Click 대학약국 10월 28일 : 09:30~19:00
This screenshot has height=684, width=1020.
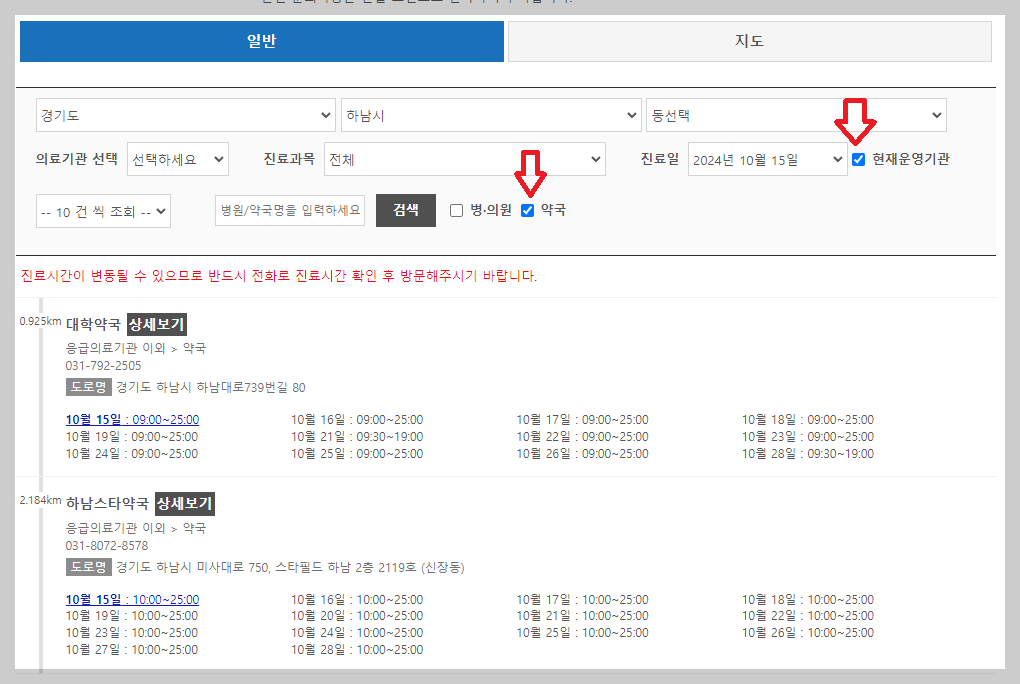[808, 454]
